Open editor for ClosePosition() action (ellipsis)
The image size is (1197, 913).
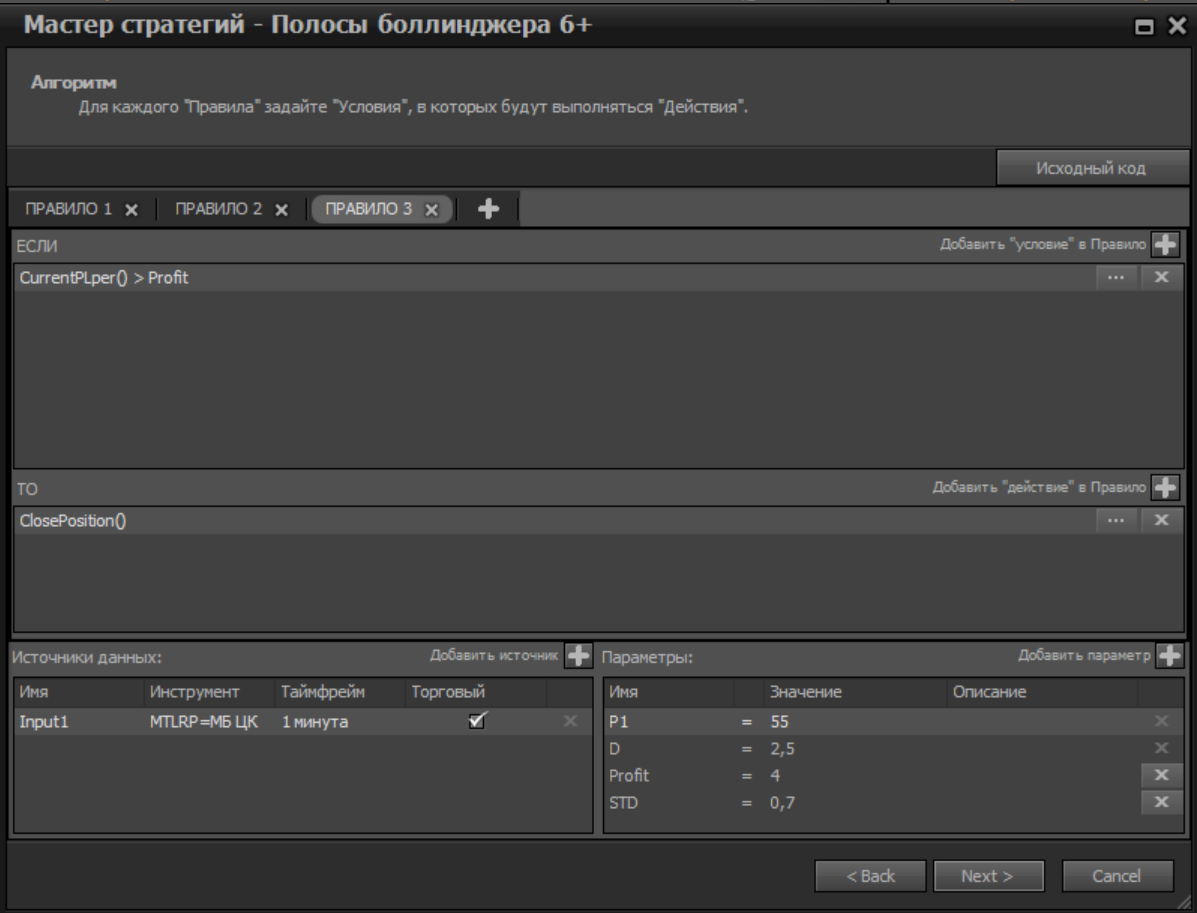(x=1116, y=520)
